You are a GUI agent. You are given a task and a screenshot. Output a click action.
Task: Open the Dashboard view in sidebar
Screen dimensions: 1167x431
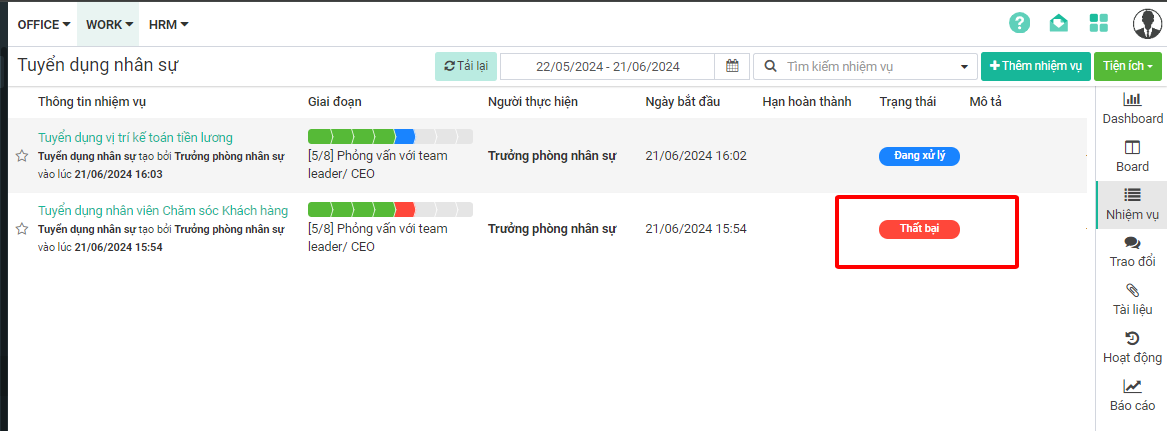[1132, 108]
